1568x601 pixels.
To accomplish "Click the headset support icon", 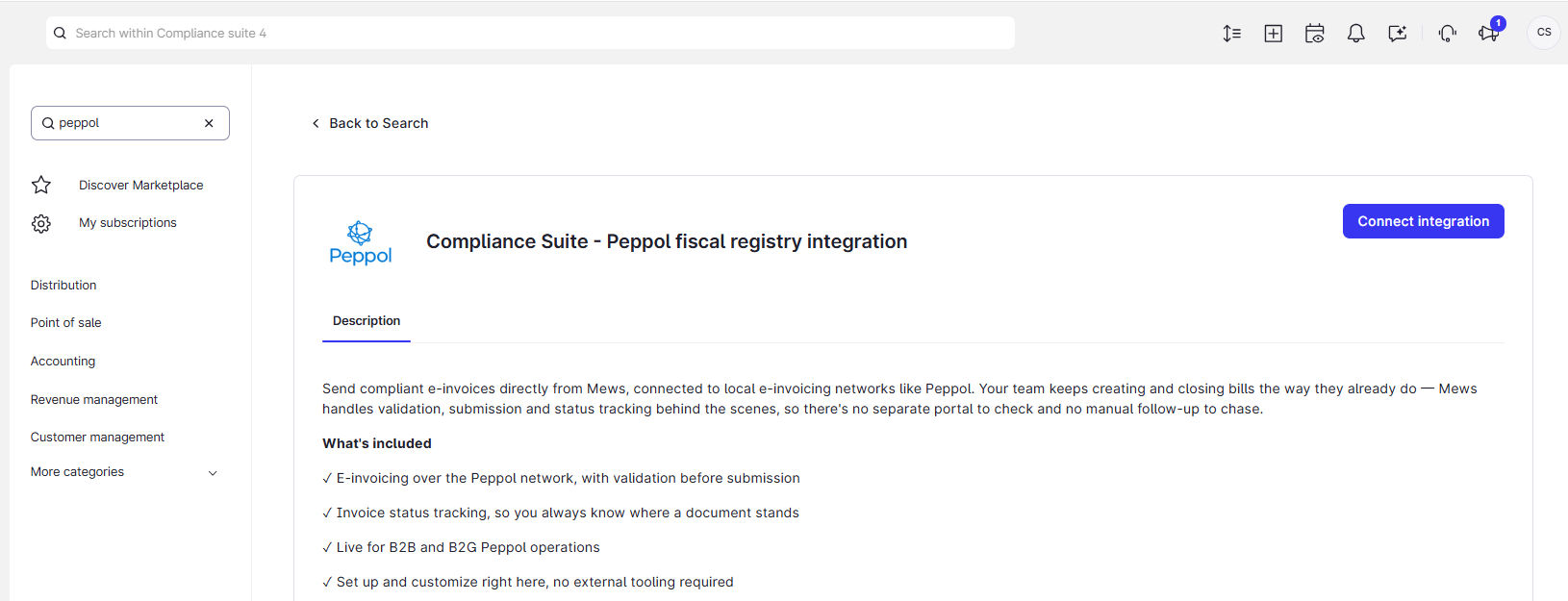I will (1448, 34).
